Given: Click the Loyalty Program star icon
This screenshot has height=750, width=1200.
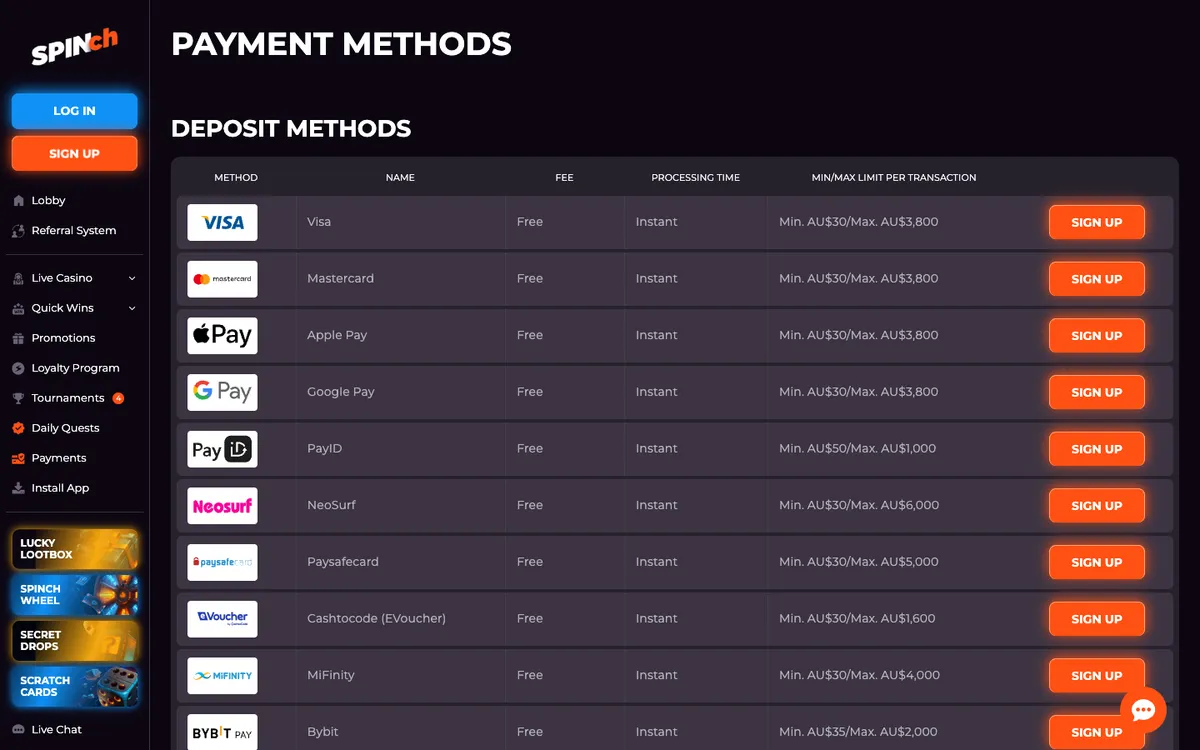Looking at the screenshot, I should 18,368.
